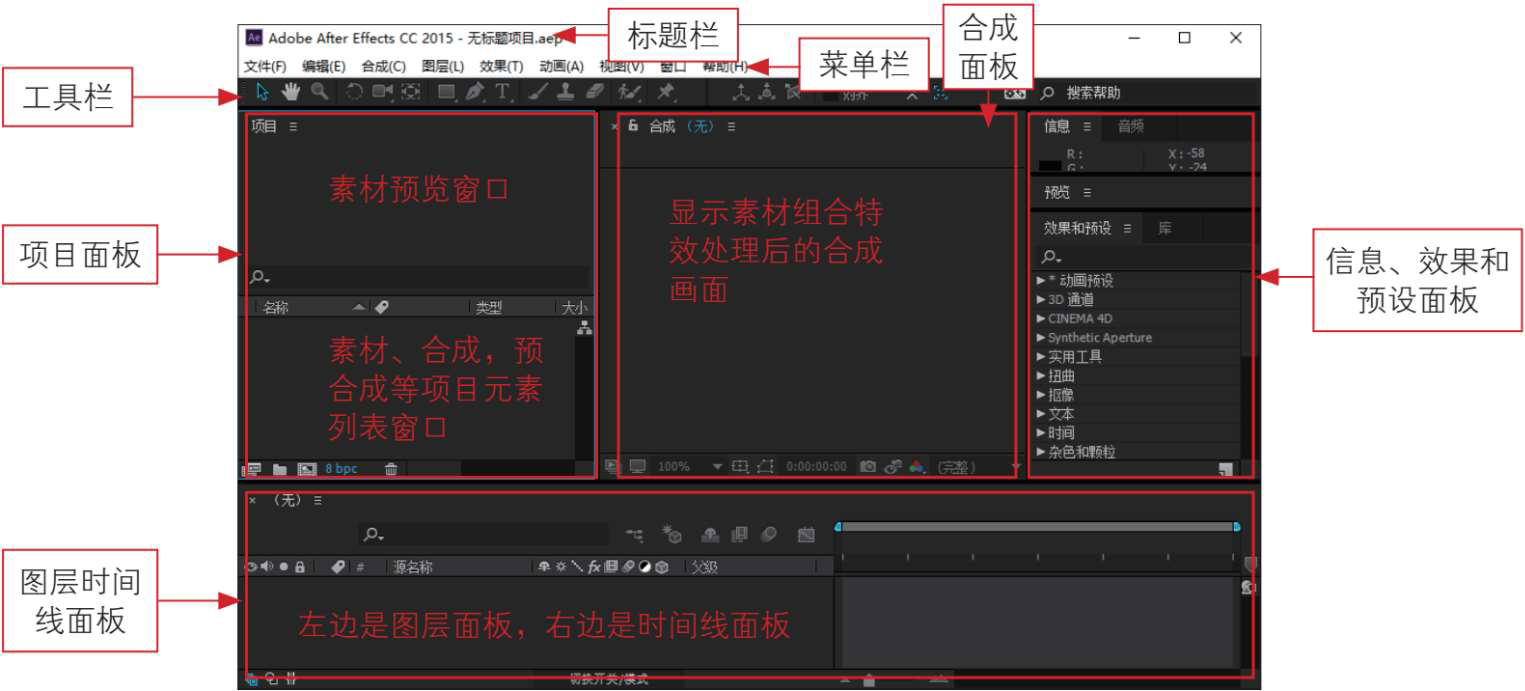
Task: Toggle the lock column header in timeline
Action: (x=300, y=567)
